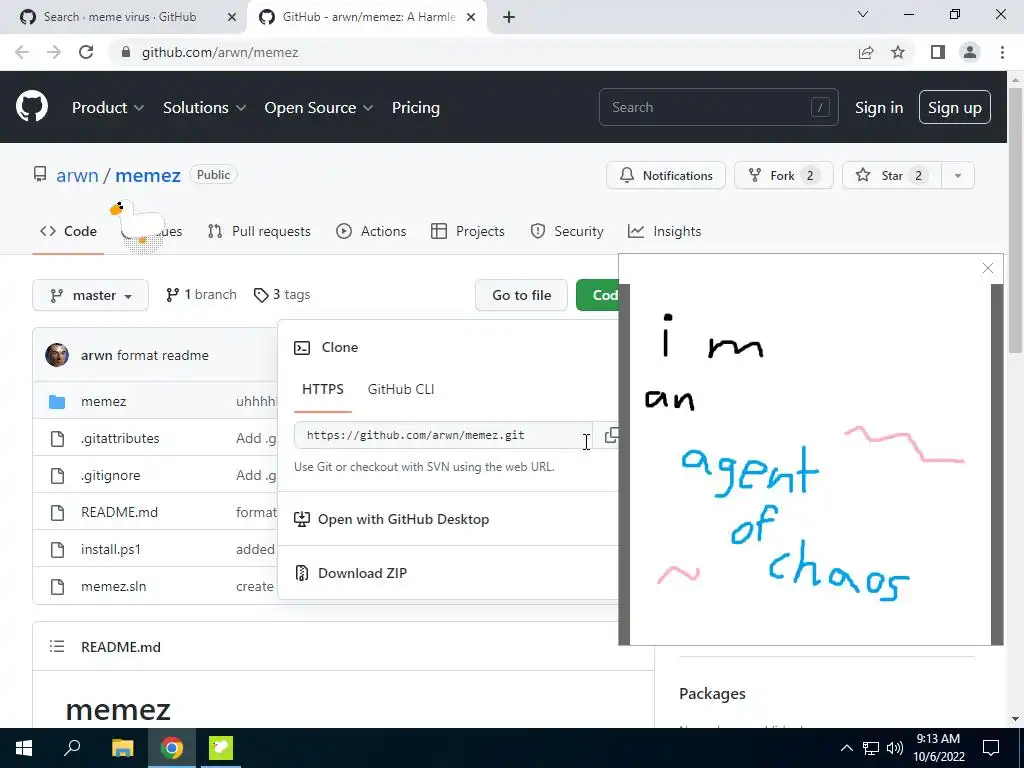1024x768 pixels.
Task: Open the install.ps1 file
Action: [110, 549]
